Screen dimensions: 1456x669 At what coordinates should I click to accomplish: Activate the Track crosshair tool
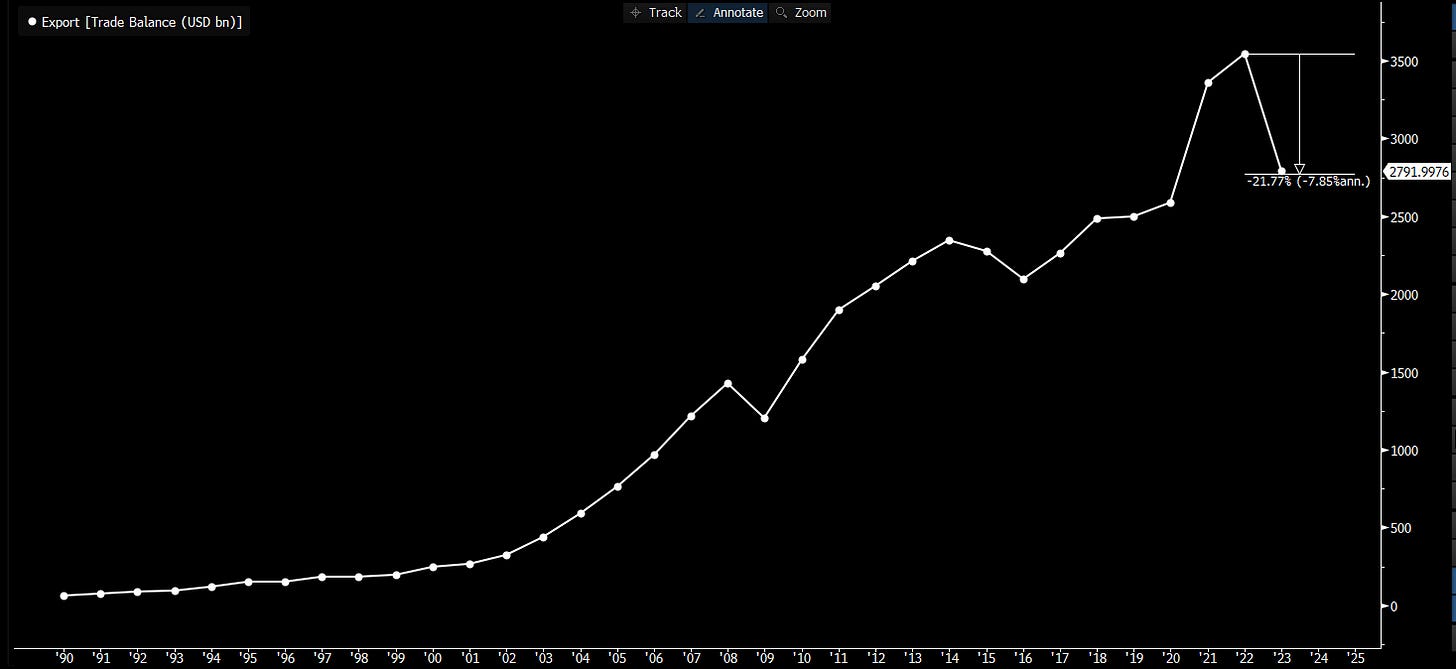click(654, 12)
